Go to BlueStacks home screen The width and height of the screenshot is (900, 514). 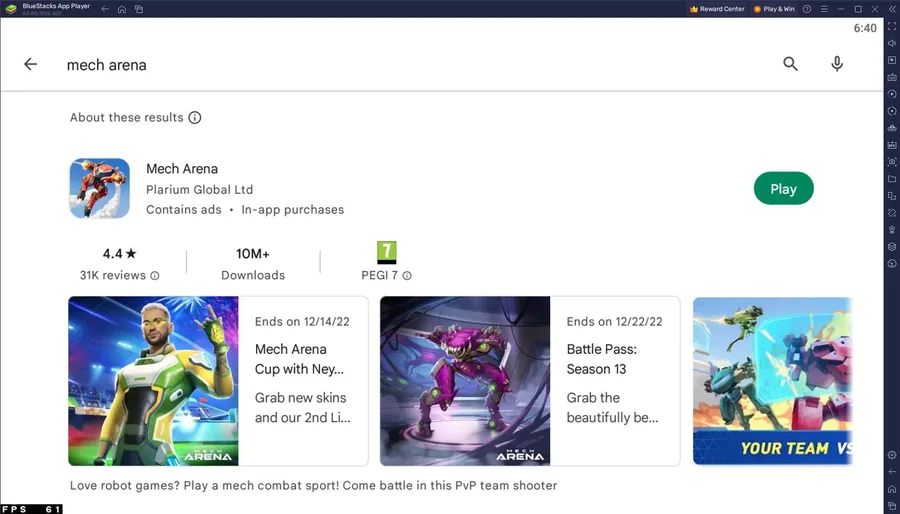122,9
